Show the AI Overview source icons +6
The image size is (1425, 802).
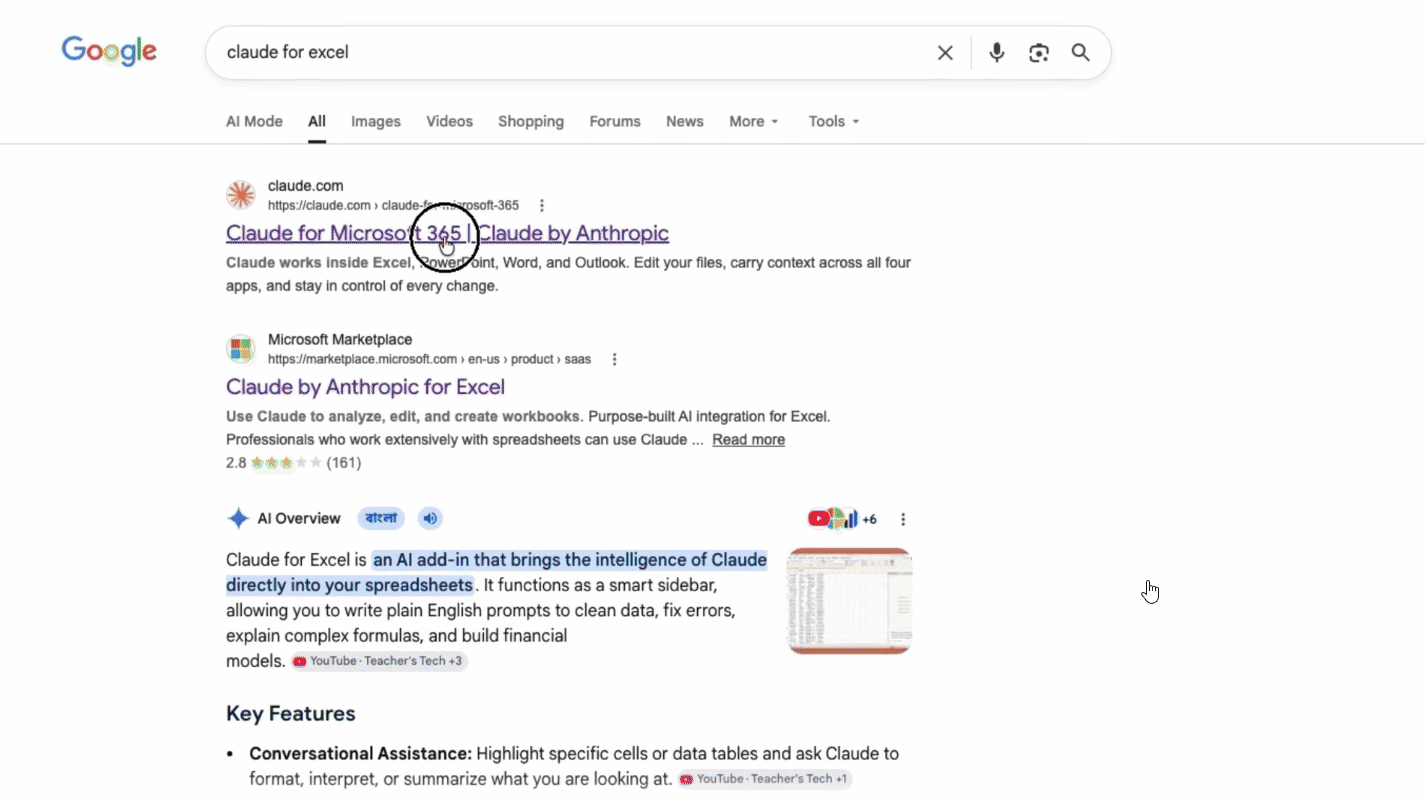point(842,519)
